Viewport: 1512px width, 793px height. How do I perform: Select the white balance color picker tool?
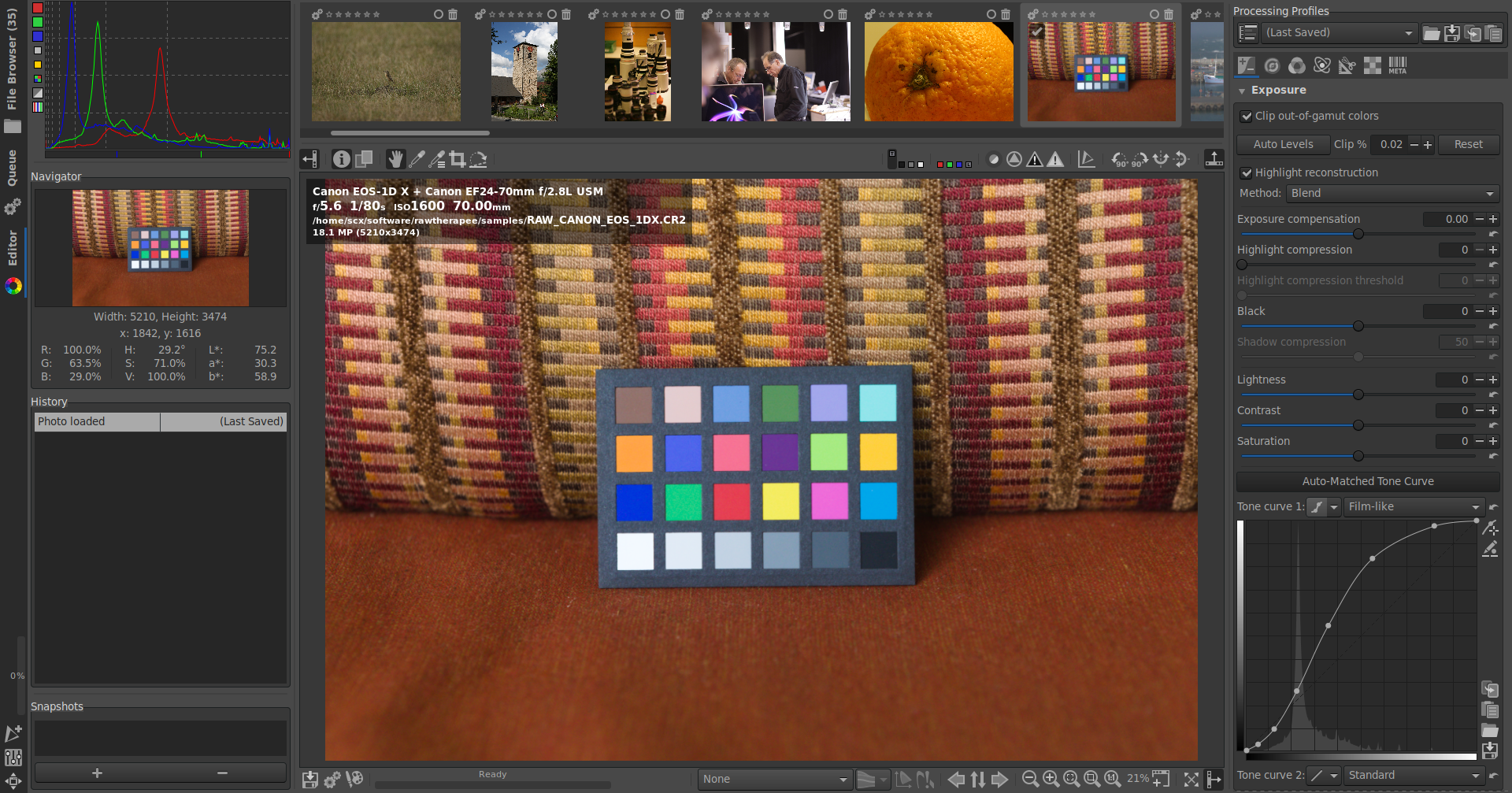tap(416, 159)
